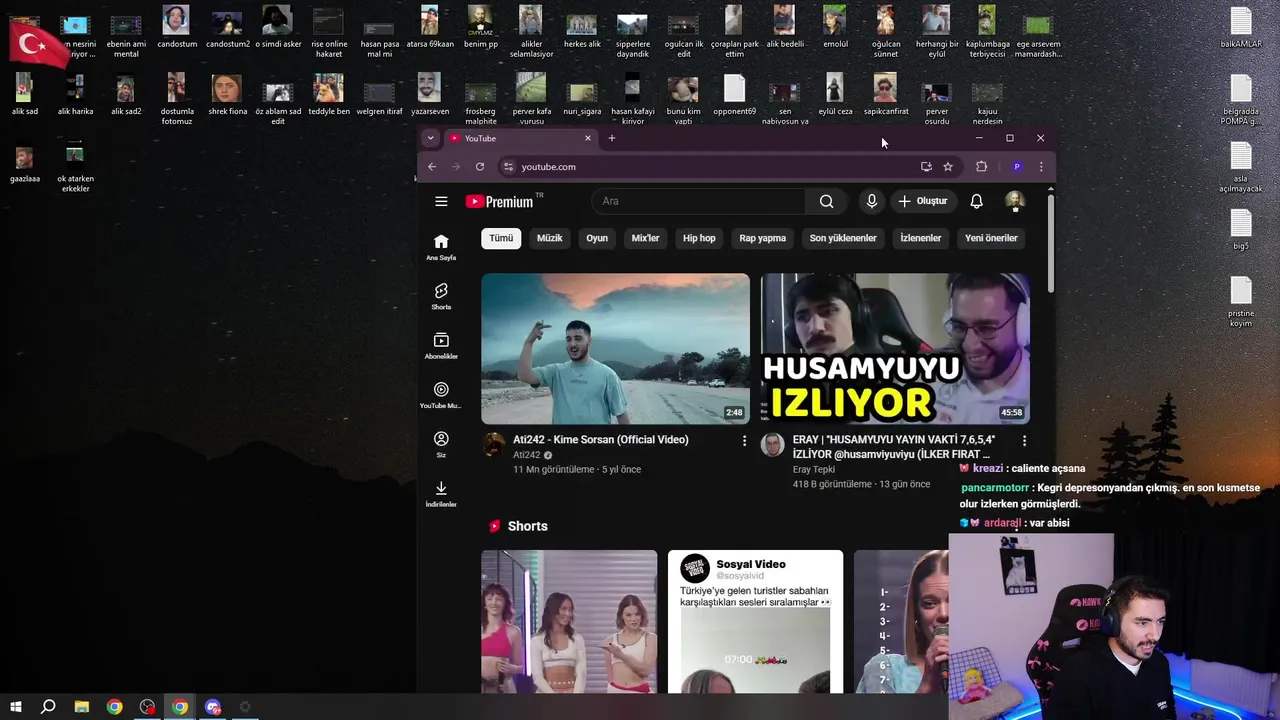Select the Tümü filter chip
The width and height of the screenshot is (1280, 720).
tap(501, 238)
